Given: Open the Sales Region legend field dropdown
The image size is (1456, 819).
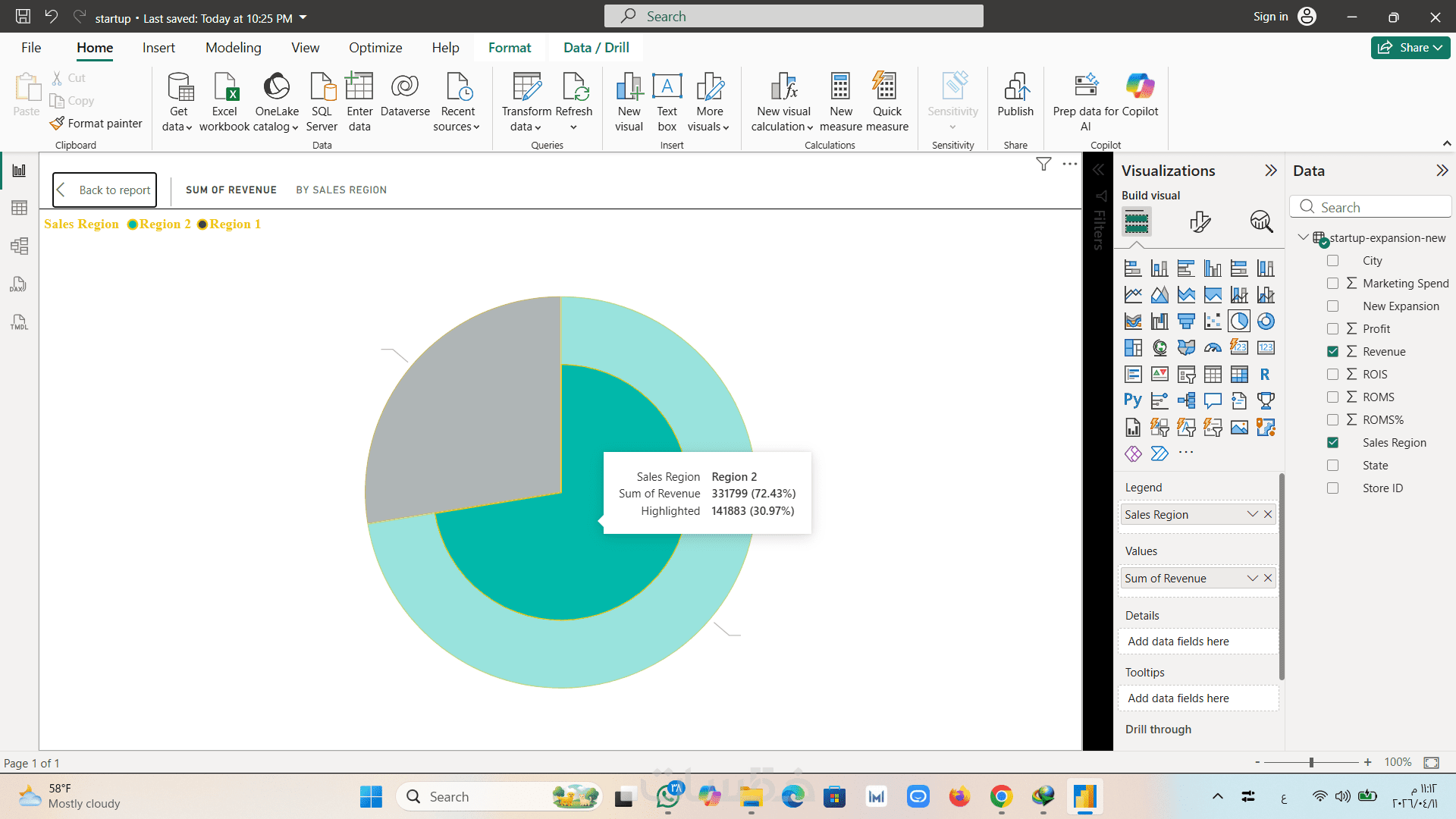Looking at the screenshot, I should click(x=1252, y=514).
